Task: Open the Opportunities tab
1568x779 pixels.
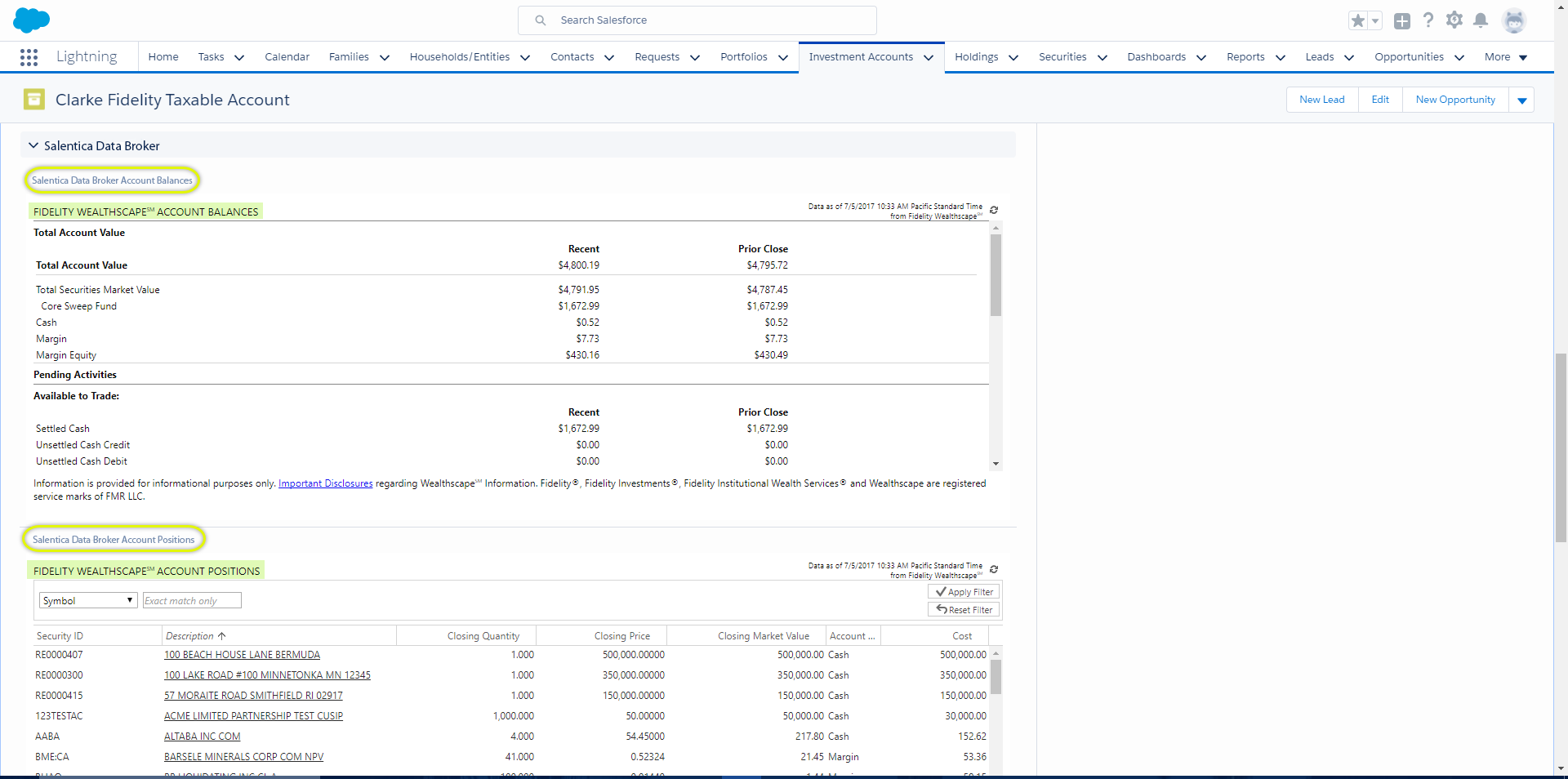Action: click(1409, 57)
